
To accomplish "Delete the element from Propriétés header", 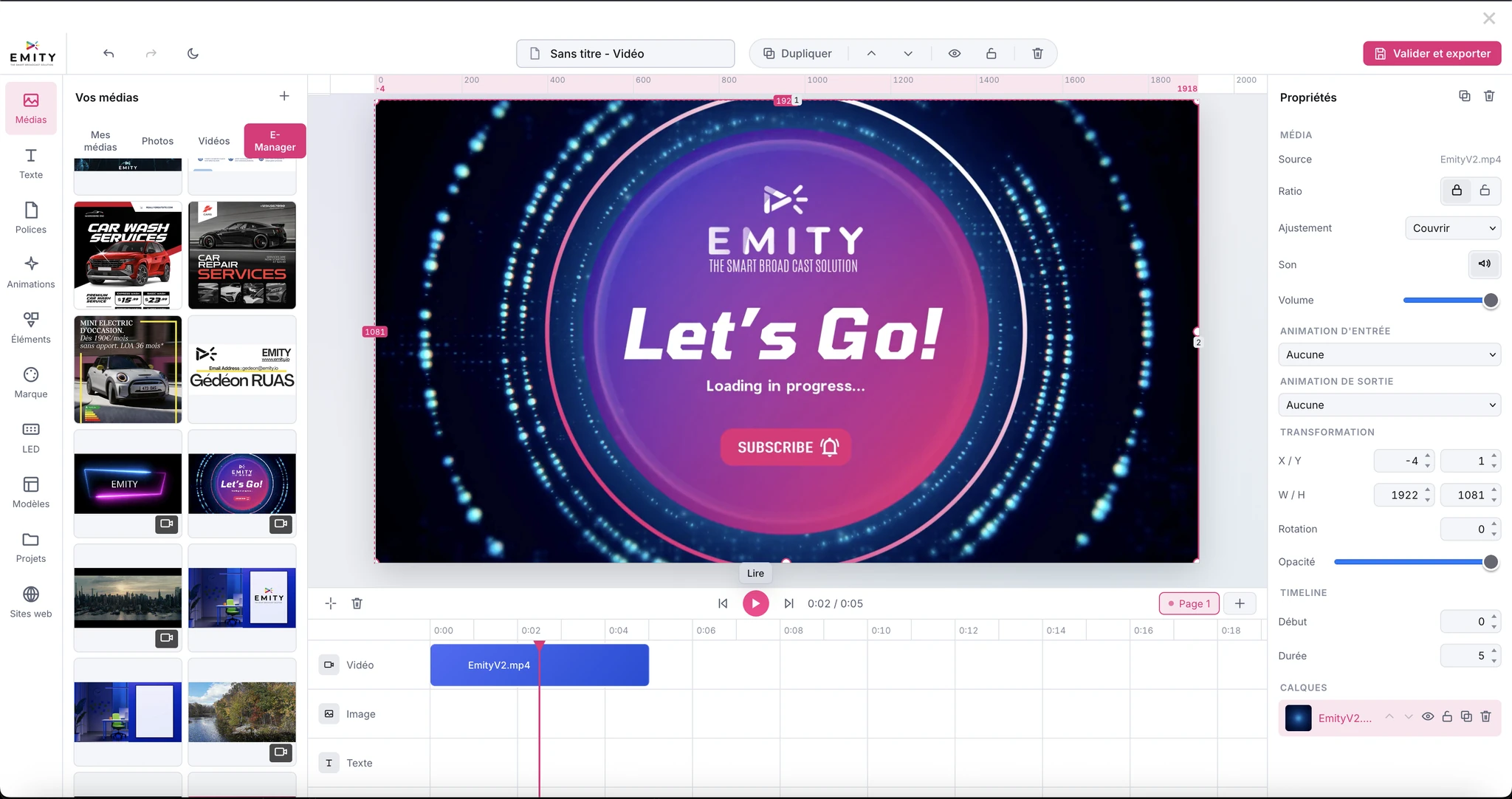I will coord(1489,96).
